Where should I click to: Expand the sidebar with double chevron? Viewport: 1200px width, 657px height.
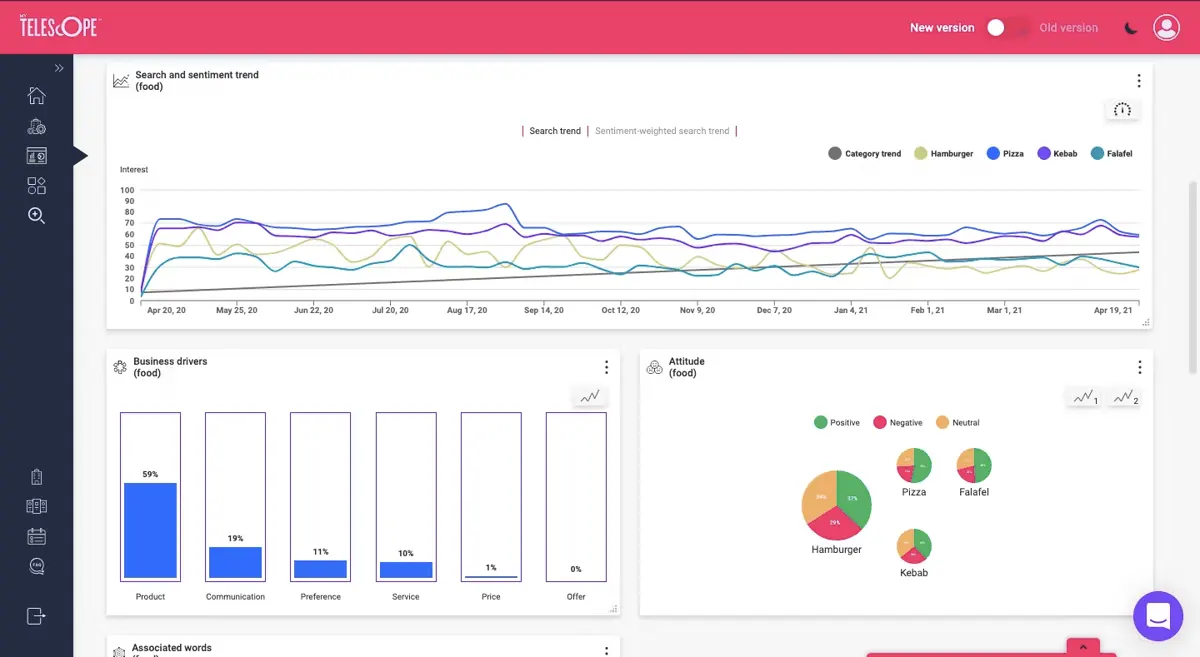pyautogui.click(x=59, y=68)
